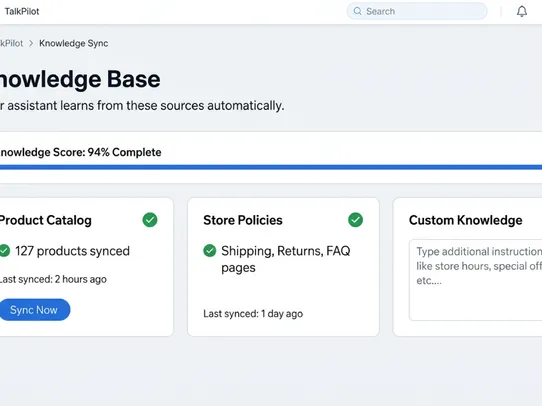Click the Store Policies green checkmark badge

coord(355,220)
